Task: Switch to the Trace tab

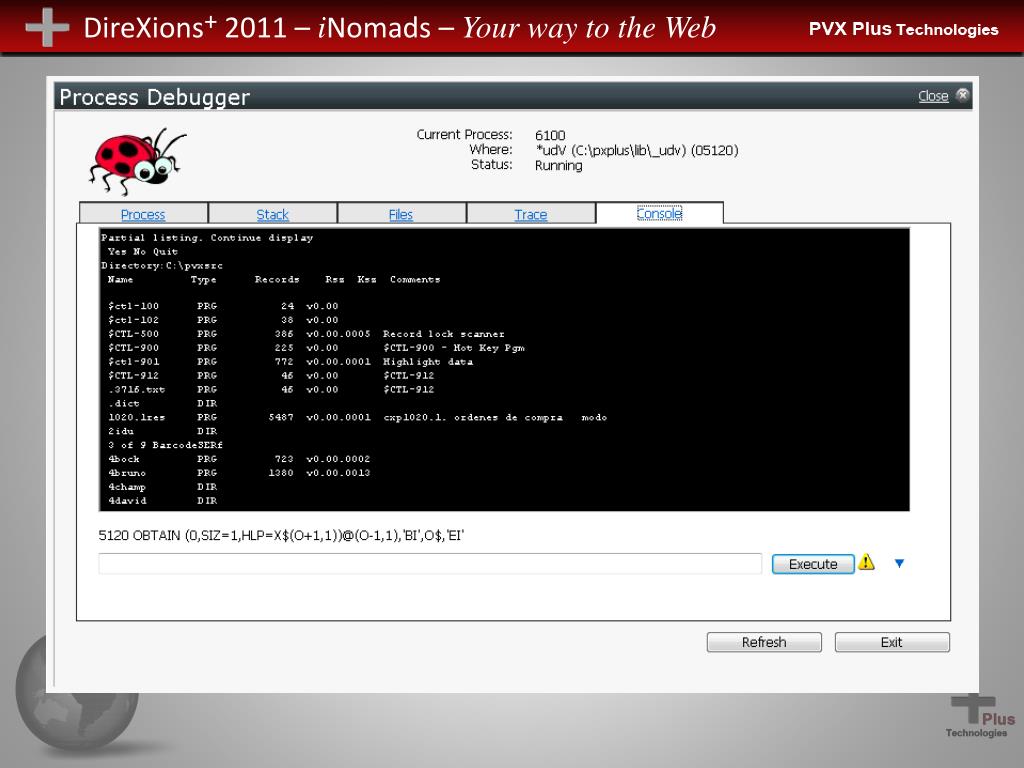Action: (530, 214)
